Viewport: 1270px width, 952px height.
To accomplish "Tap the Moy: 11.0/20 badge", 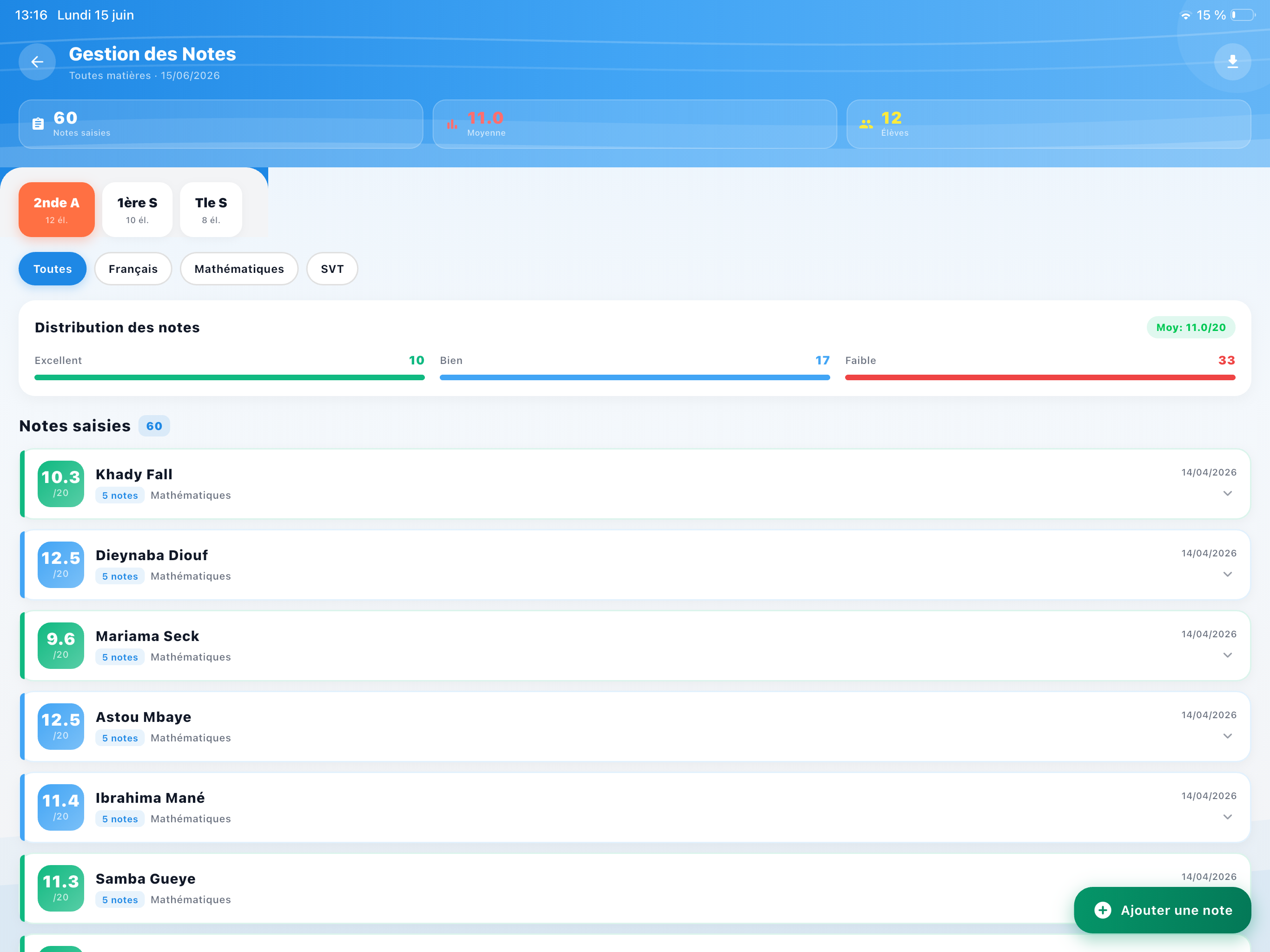I will pyautogui.click(x=1191, y=327).
